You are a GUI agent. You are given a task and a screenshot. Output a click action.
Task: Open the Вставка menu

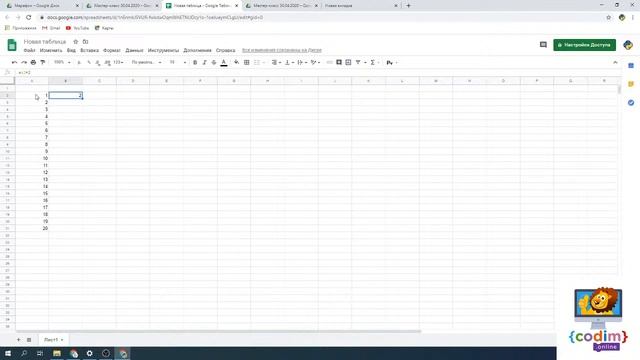(x=89, y=50)
